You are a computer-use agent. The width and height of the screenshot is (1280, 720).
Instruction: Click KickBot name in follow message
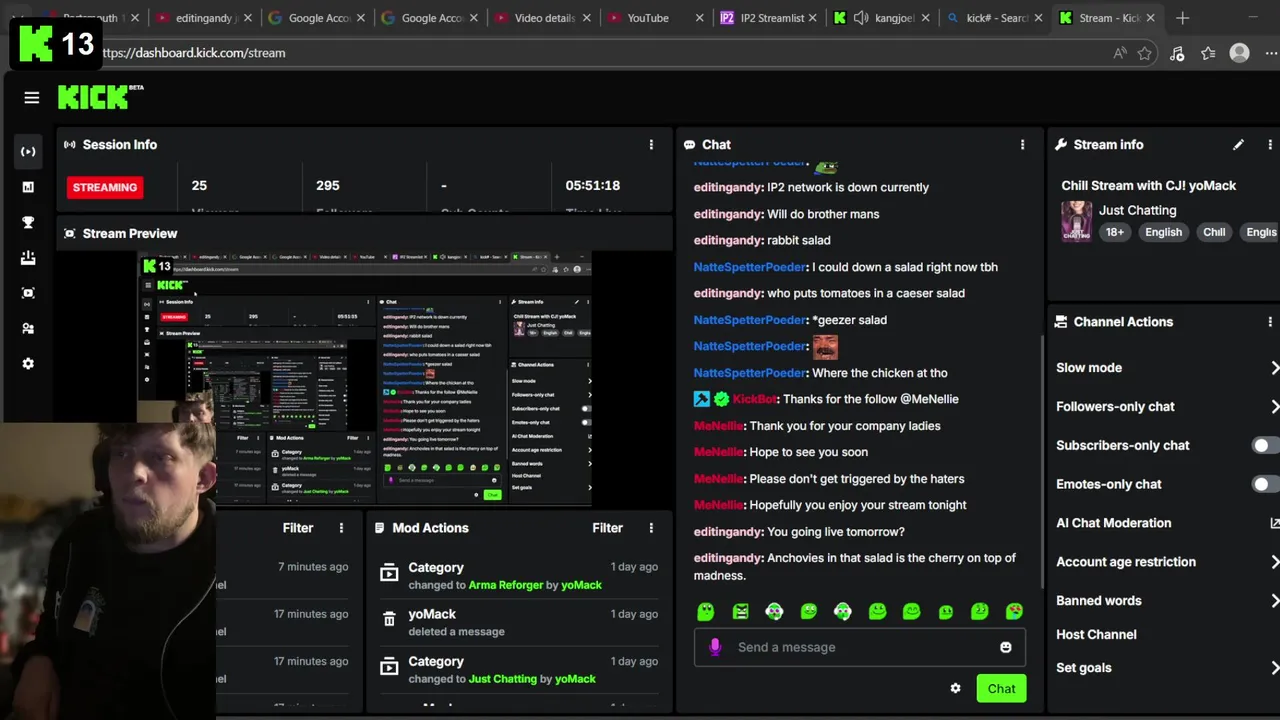pos(755,399)
